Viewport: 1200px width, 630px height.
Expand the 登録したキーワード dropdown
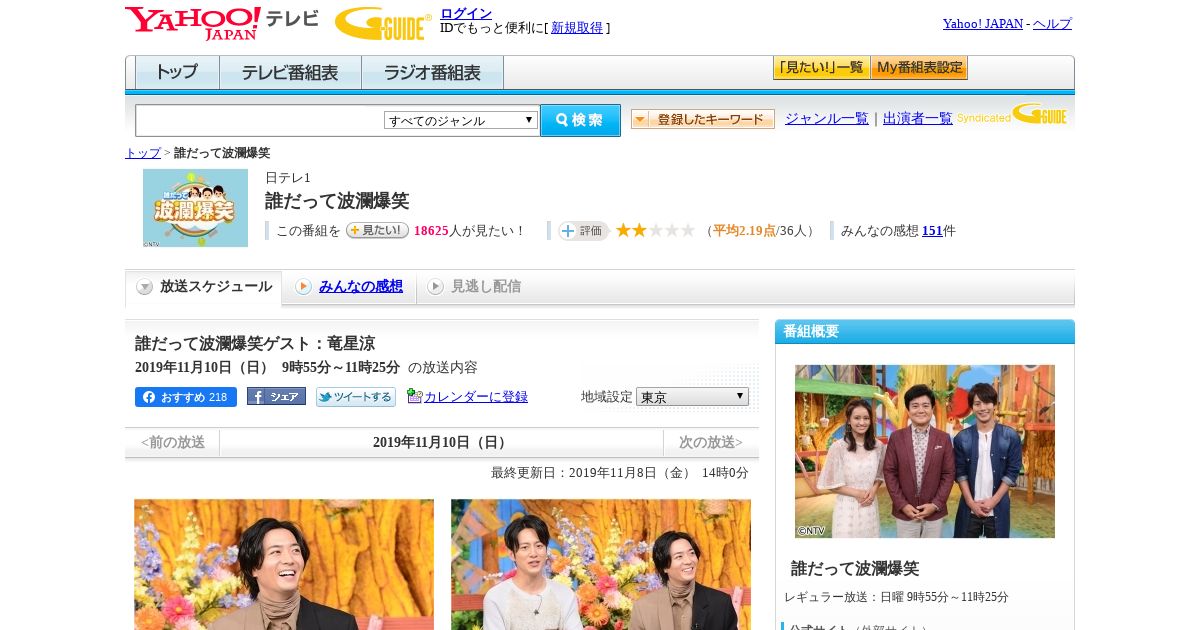(703, 119)
